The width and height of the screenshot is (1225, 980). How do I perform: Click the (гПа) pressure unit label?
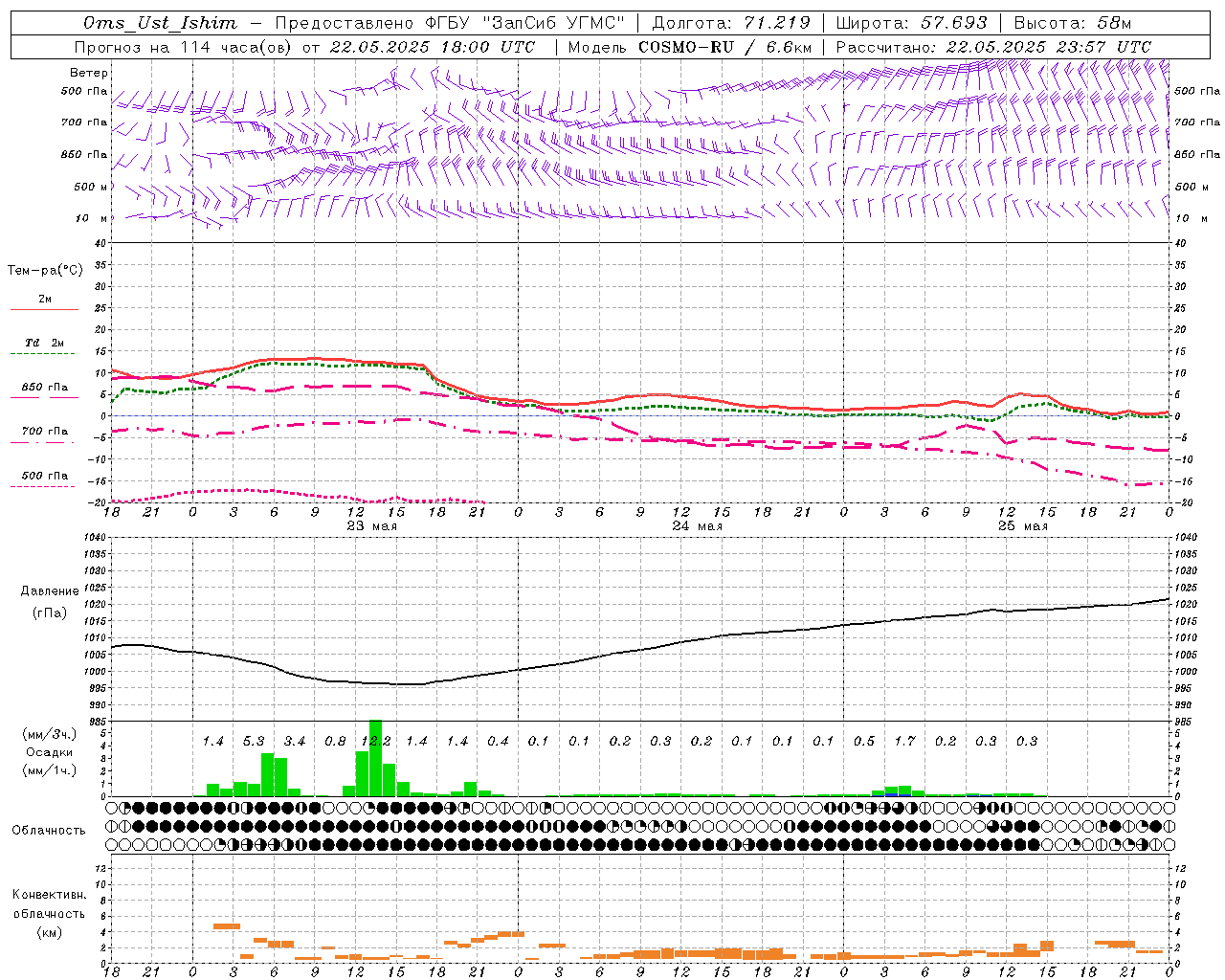click(50, 613)
